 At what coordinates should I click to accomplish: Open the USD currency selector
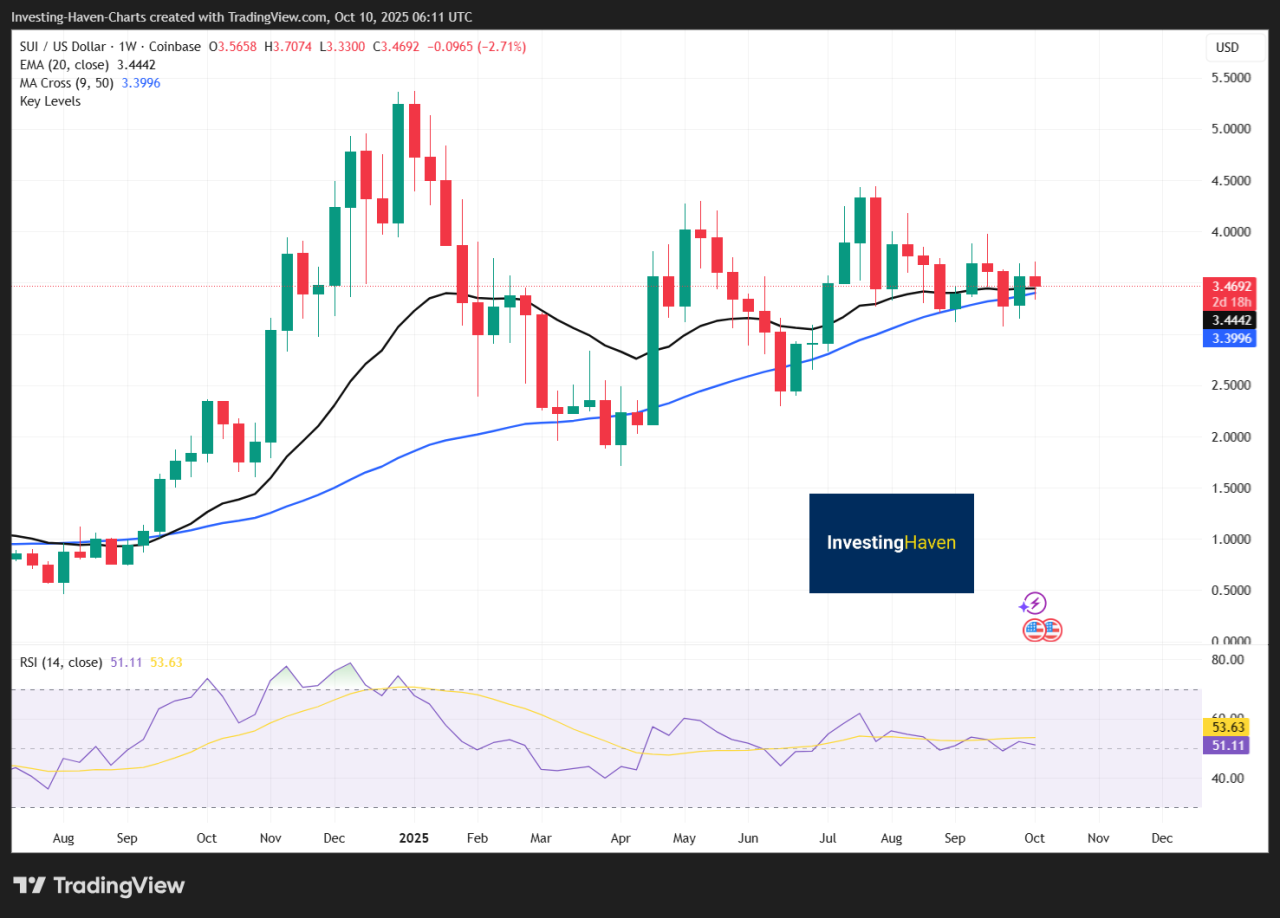coord(1226,47)
